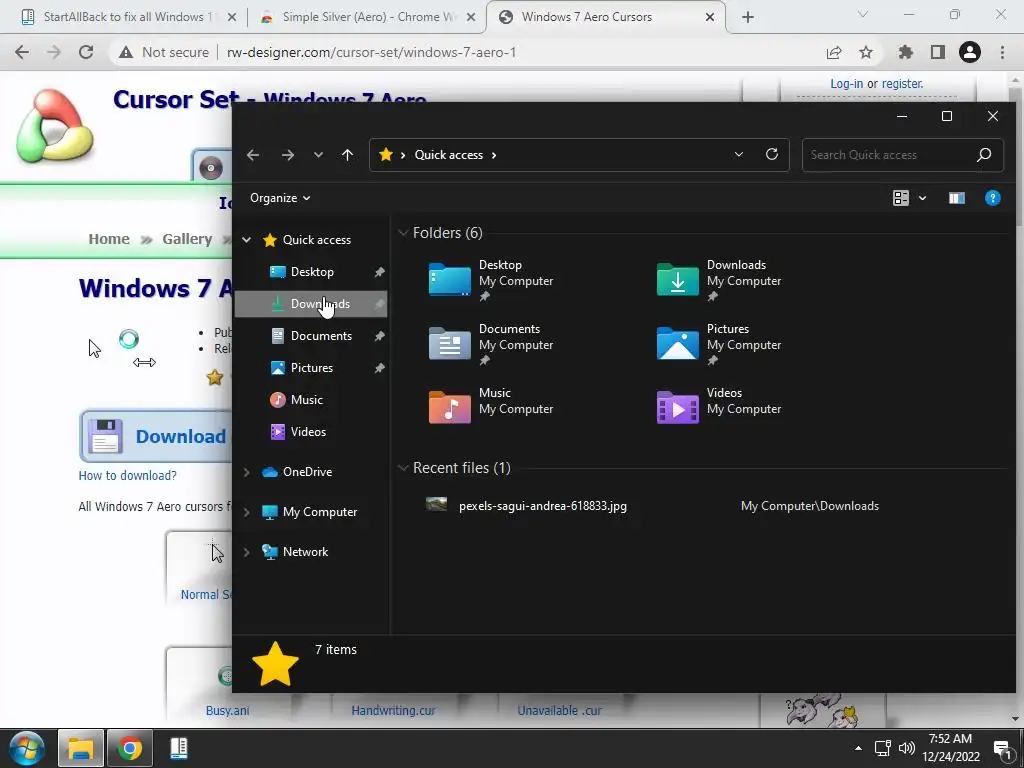Select the Music folder icon in content
This screenshot has width=1024, height=768.
pyautogui.click(x=449, y=407)
